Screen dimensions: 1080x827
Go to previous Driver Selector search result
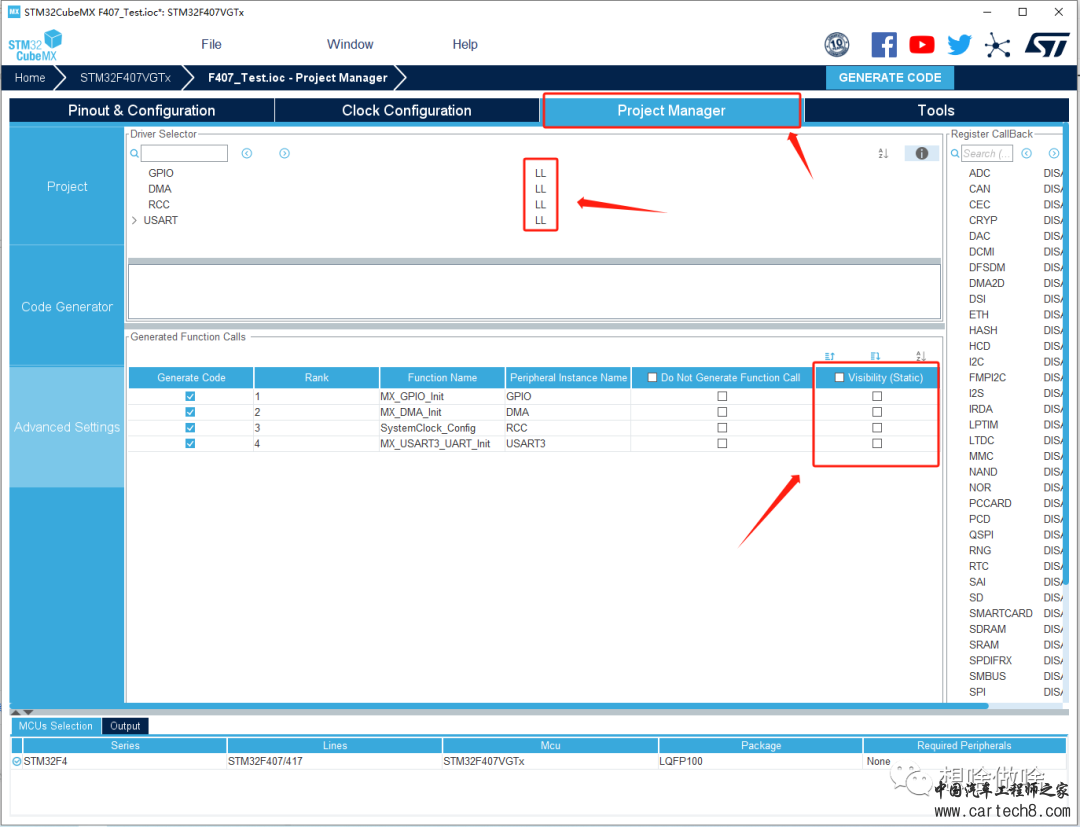point(247,153)
